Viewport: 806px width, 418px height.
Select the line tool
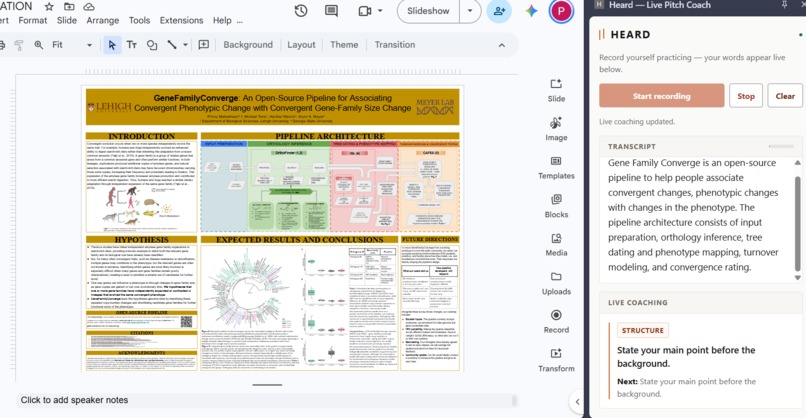point(172,45)
